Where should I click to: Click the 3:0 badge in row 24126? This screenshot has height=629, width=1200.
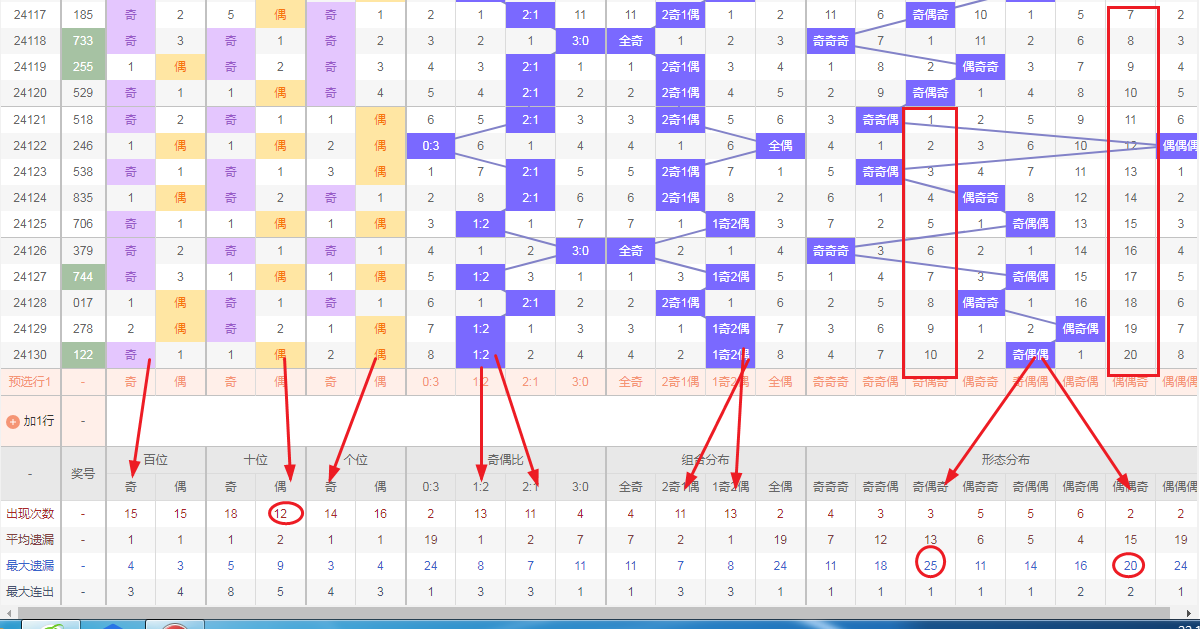(580, 250)
